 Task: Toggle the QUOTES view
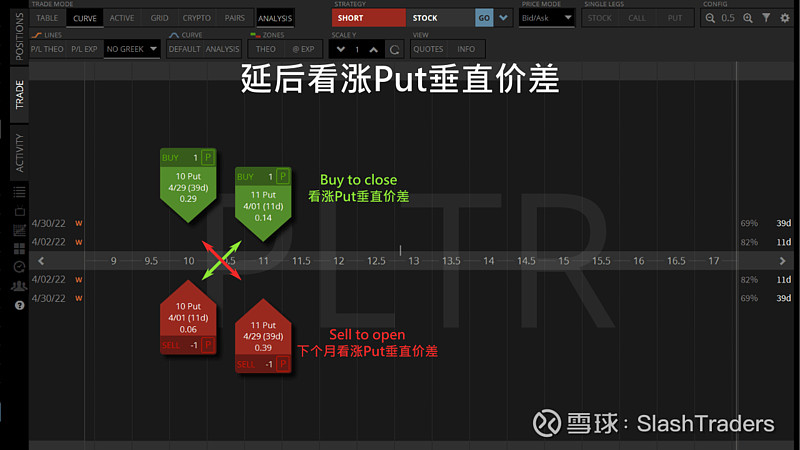(428, 49)
